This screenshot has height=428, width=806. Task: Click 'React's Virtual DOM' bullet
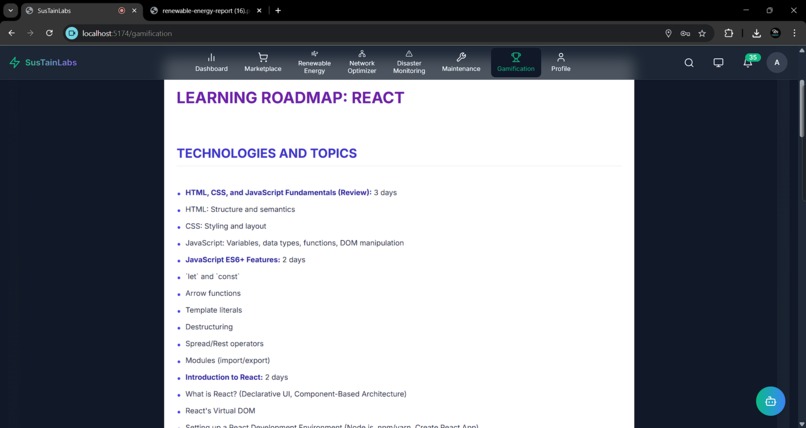point(220,411)
